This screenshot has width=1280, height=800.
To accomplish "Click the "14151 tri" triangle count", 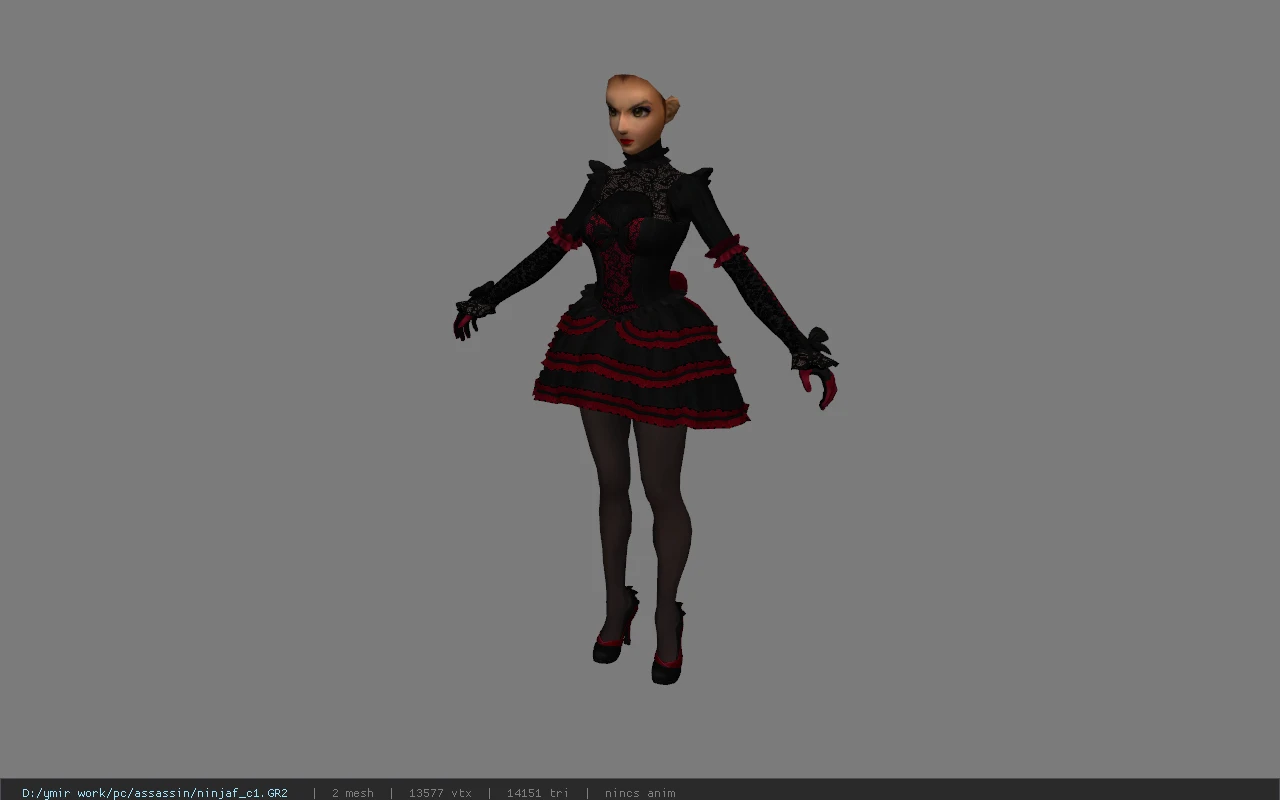I will click(538, 793).
